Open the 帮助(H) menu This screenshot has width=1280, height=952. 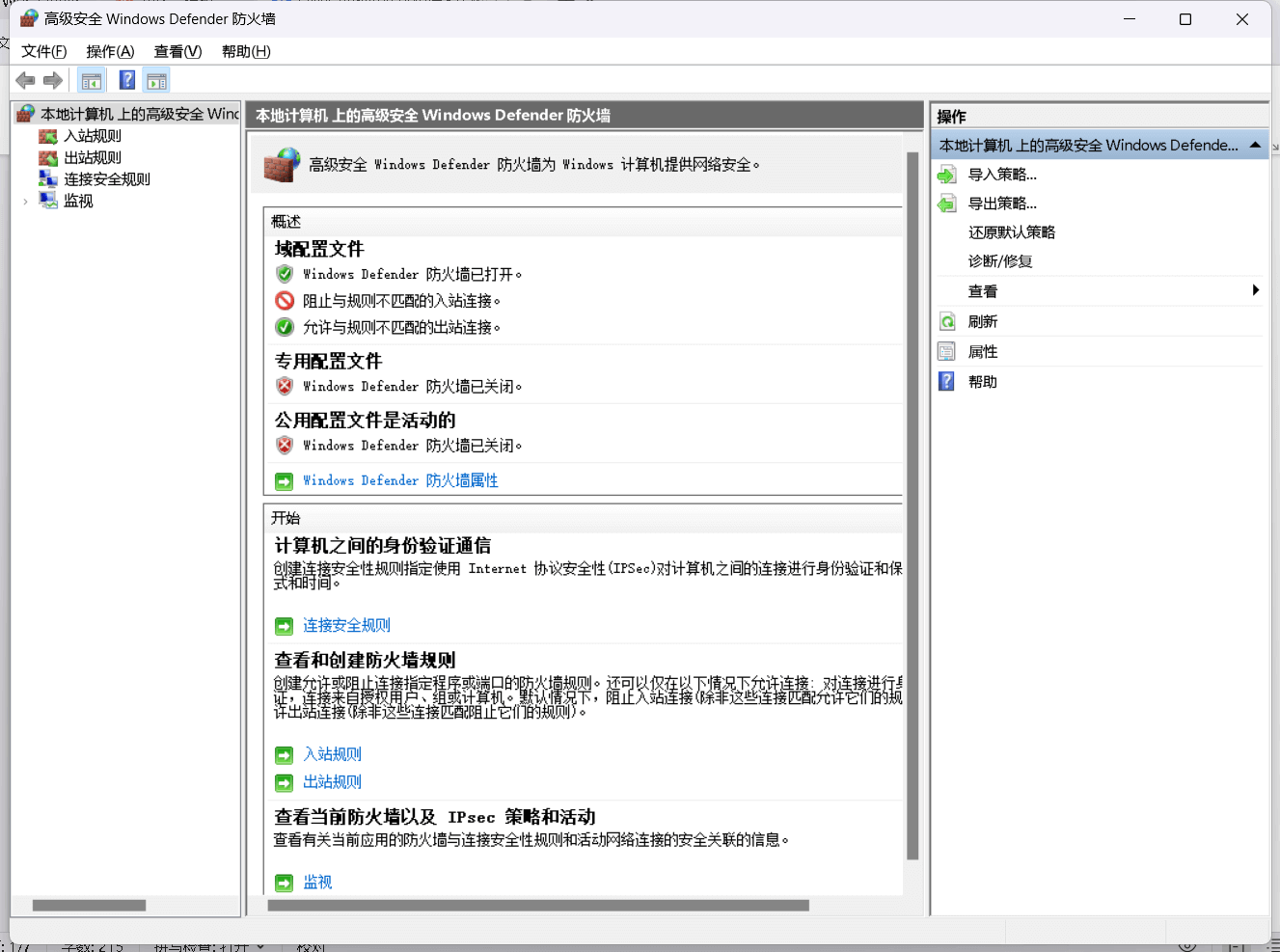click(246, 51)
